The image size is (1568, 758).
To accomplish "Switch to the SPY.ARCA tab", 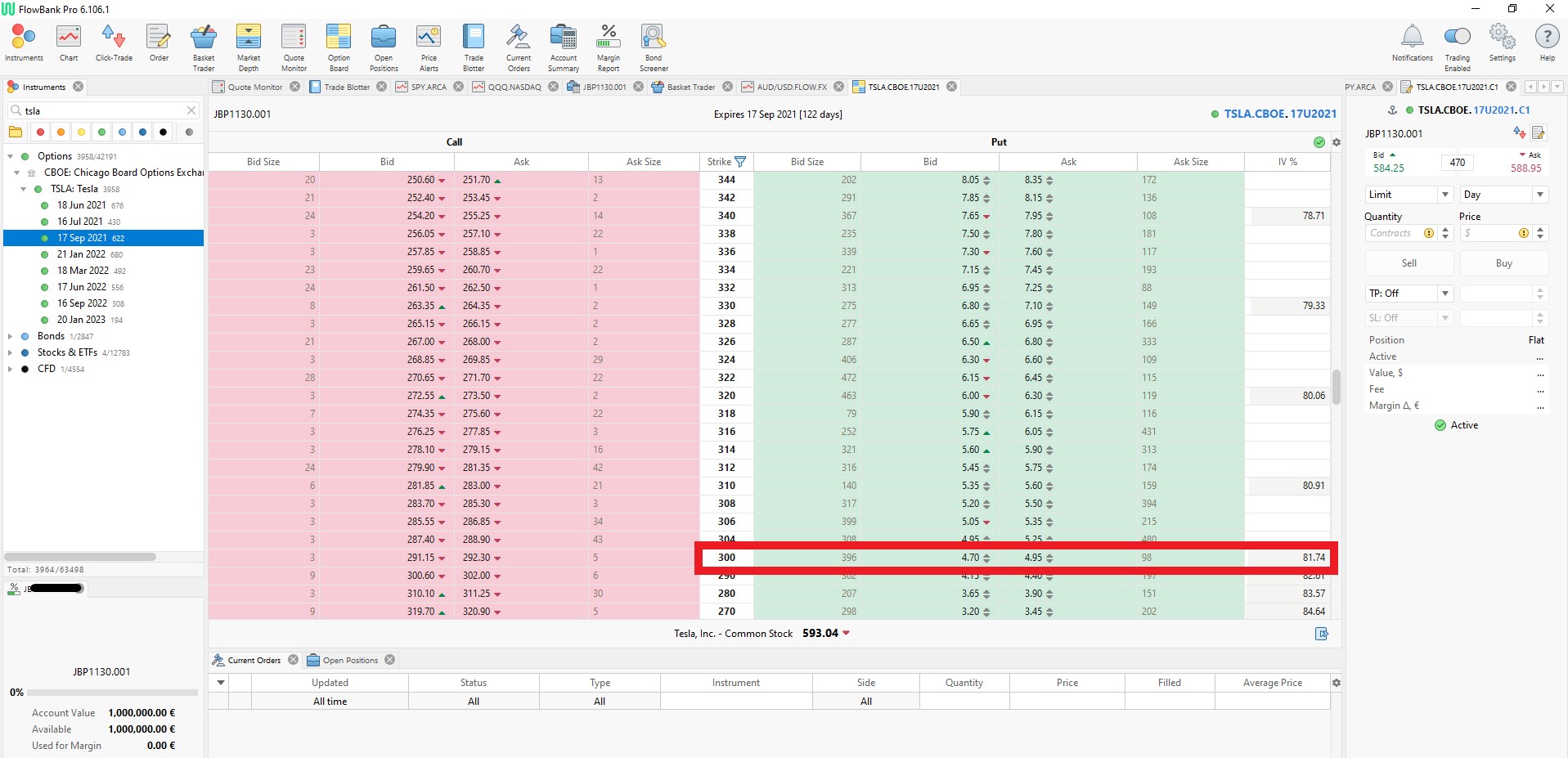I will coord(429,87).
